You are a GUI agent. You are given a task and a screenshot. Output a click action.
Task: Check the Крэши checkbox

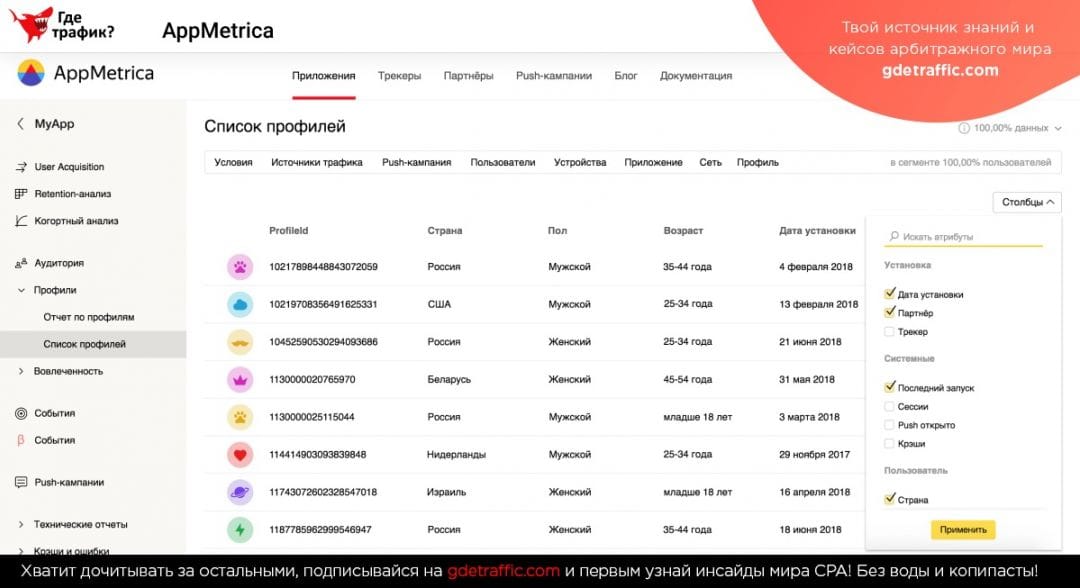[889, 443]
